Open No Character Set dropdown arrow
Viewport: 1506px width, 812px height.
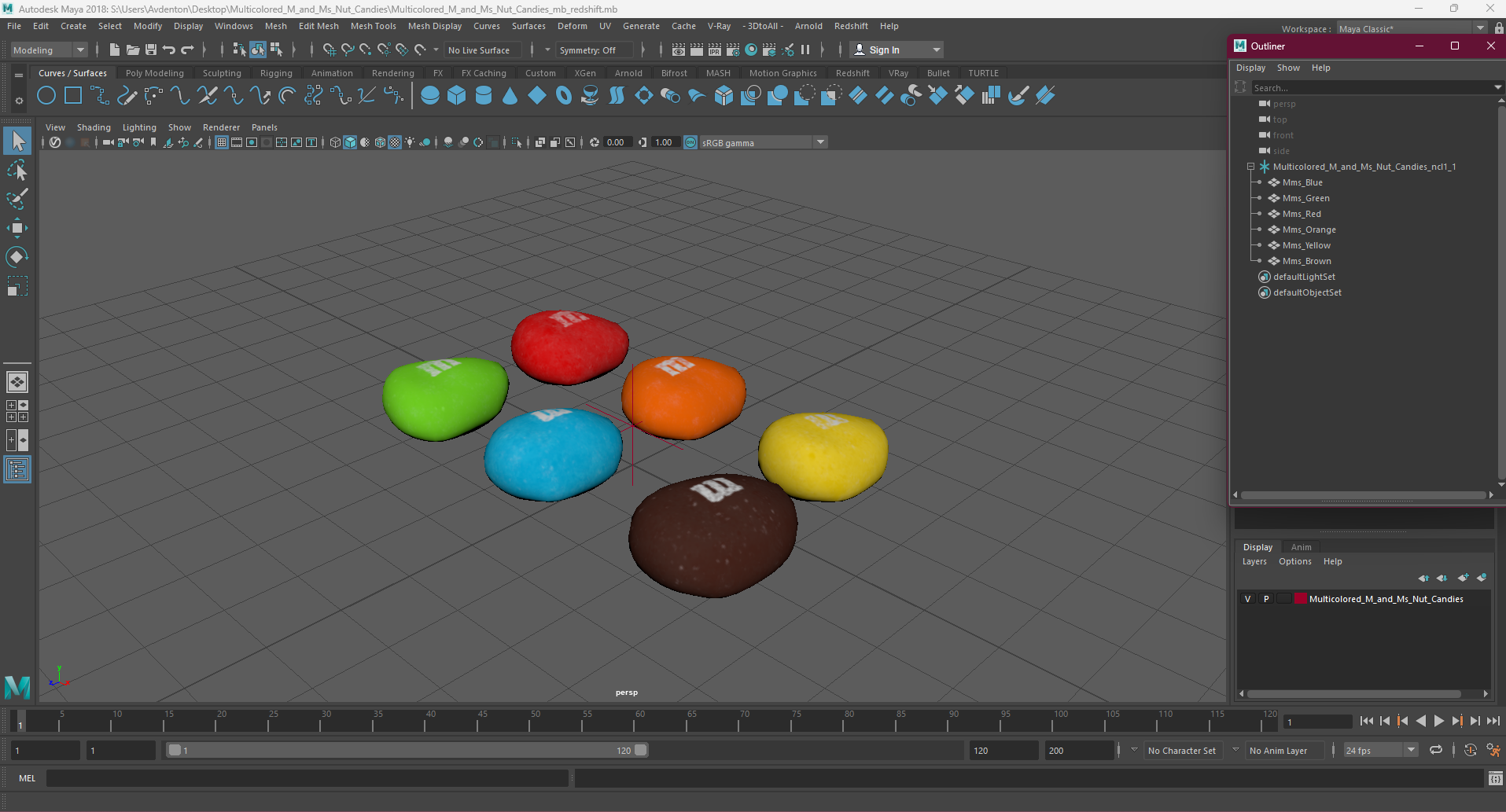point(1134,750)
